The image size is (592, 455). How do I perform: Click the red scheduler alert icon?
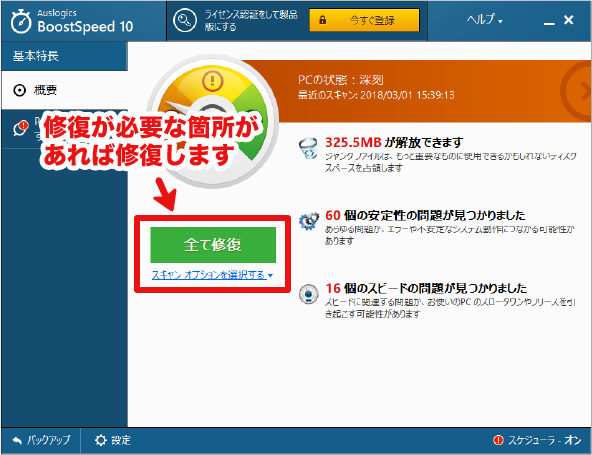(499, 440)
